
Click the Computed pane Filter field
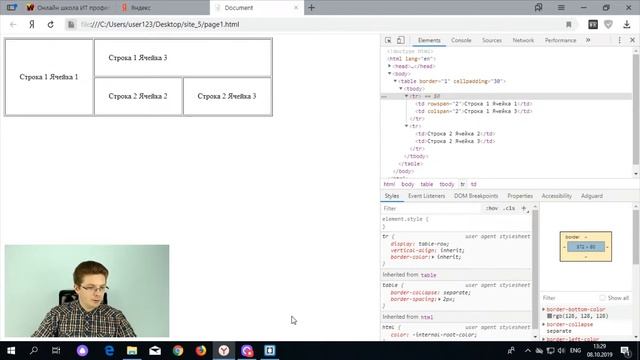pos(568,298)
